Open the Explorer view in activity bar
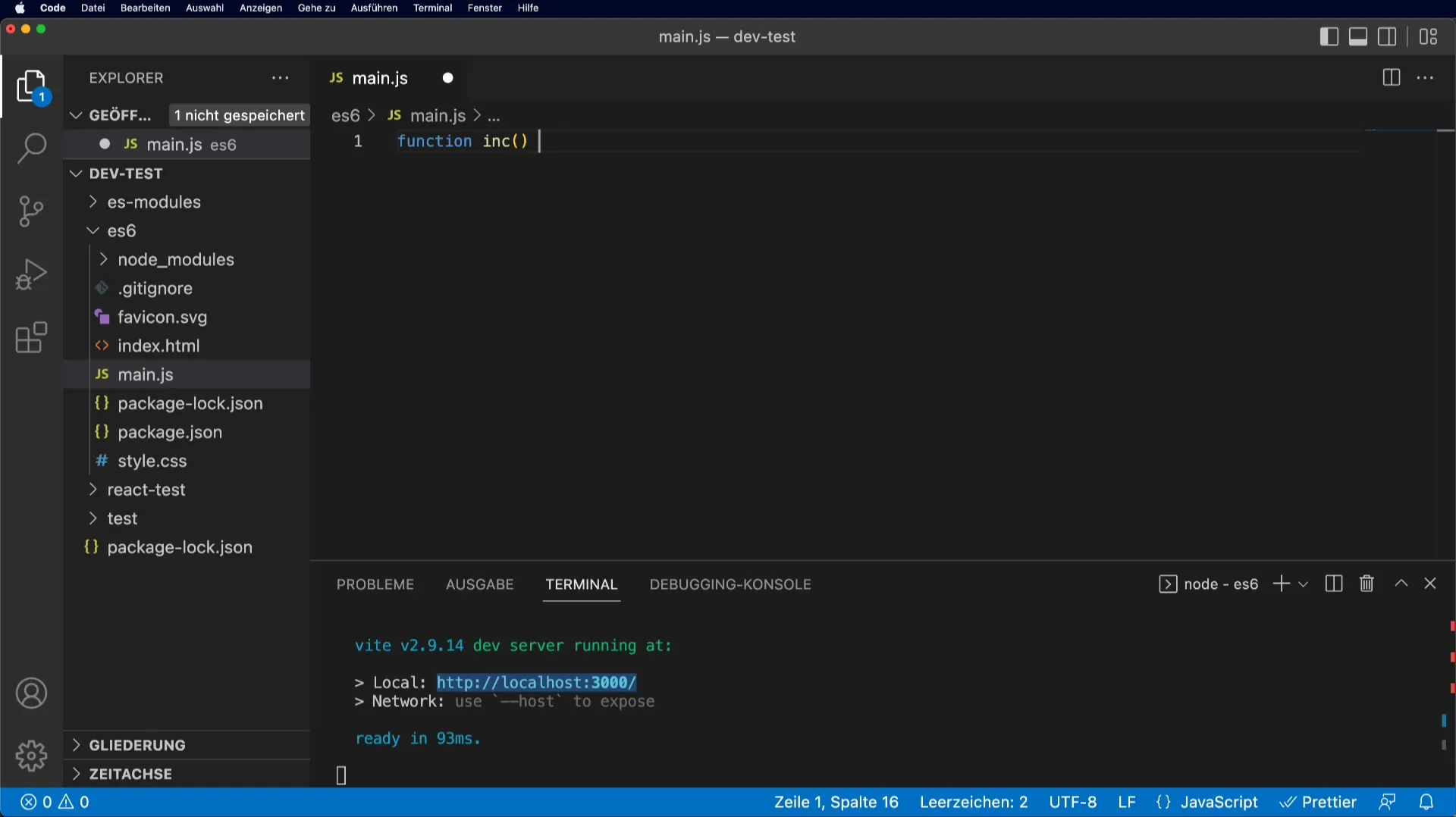 (31, 86)
